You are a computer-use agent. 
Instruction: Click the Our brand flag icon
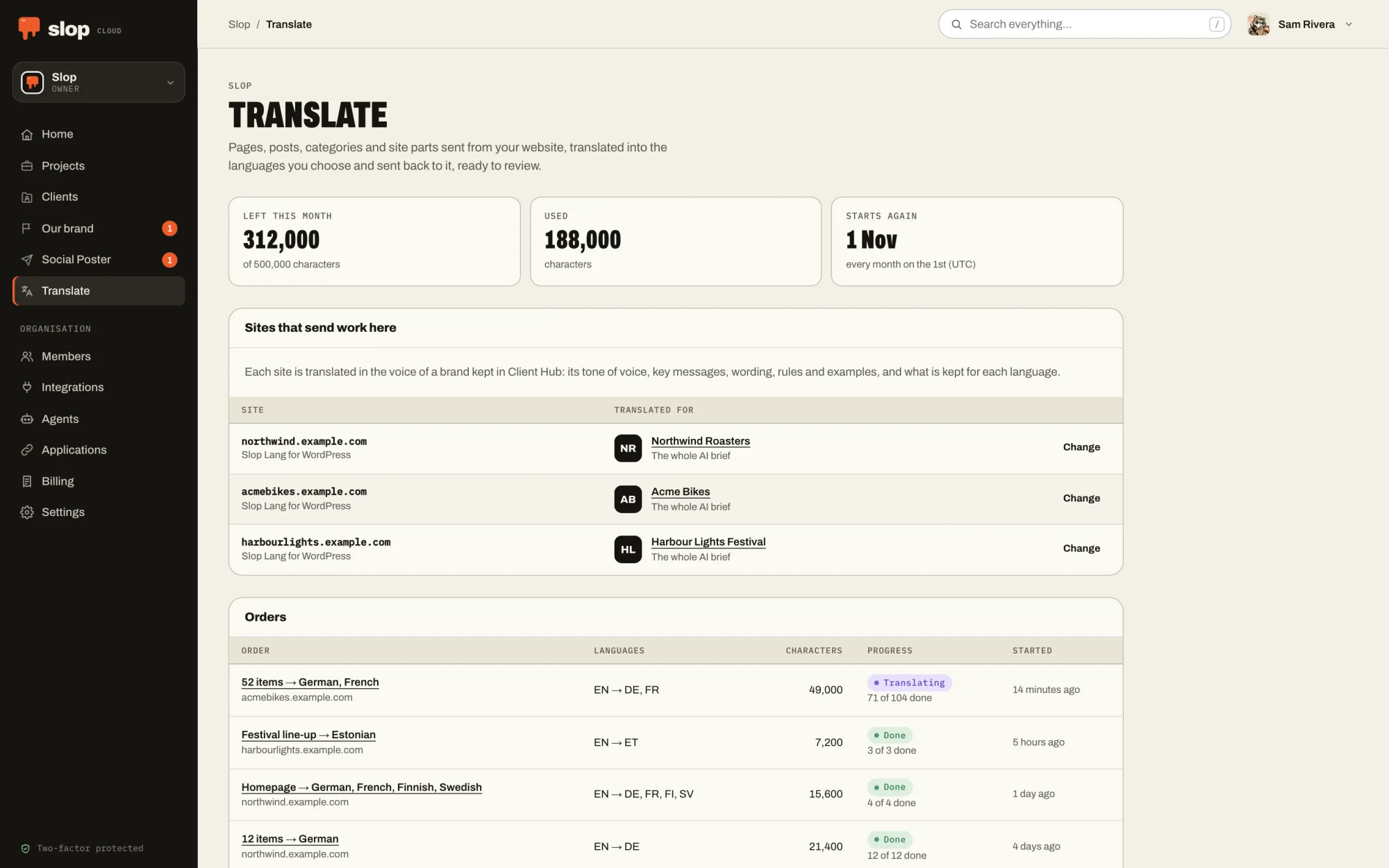point(27,228)
